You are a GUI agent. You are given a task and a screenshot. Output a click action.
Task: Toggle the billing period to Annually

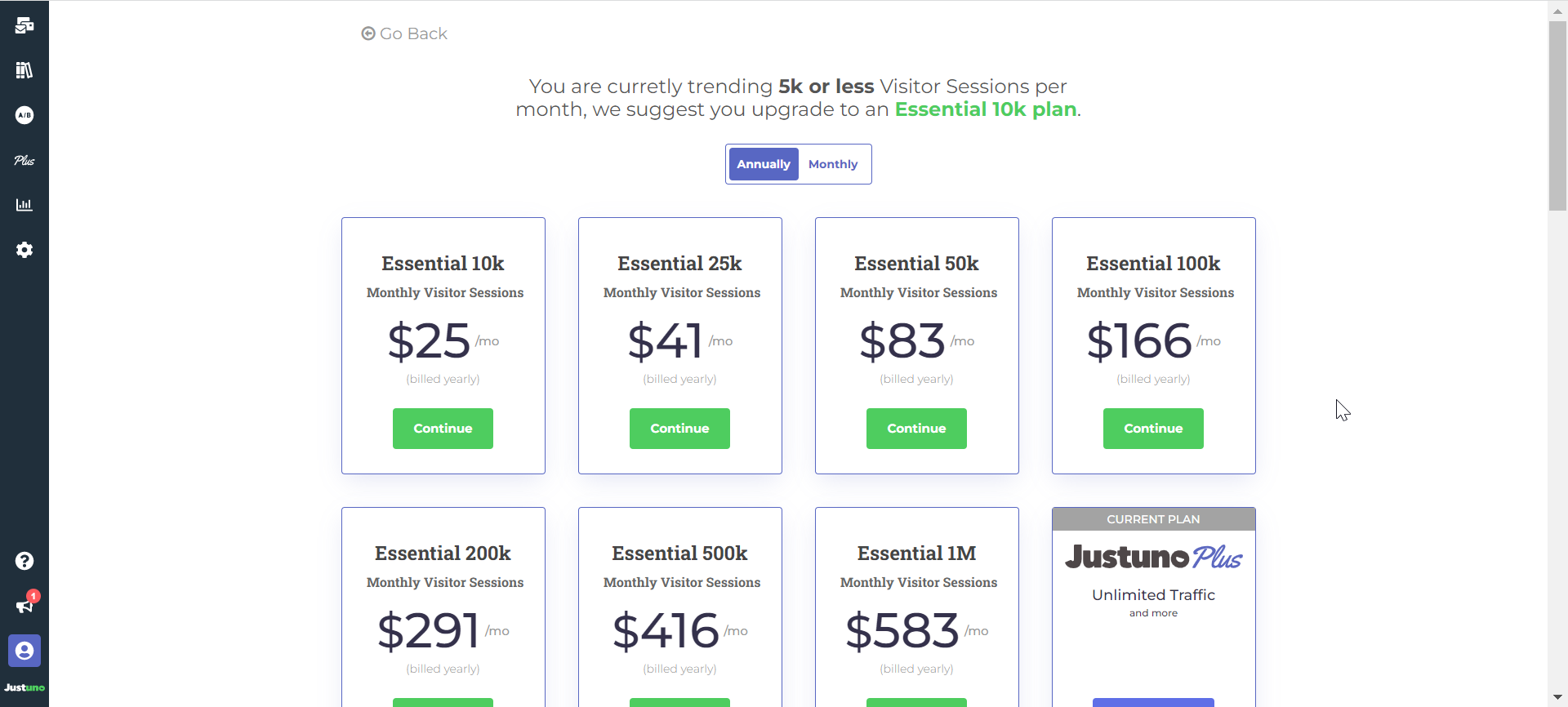[763, 163]
